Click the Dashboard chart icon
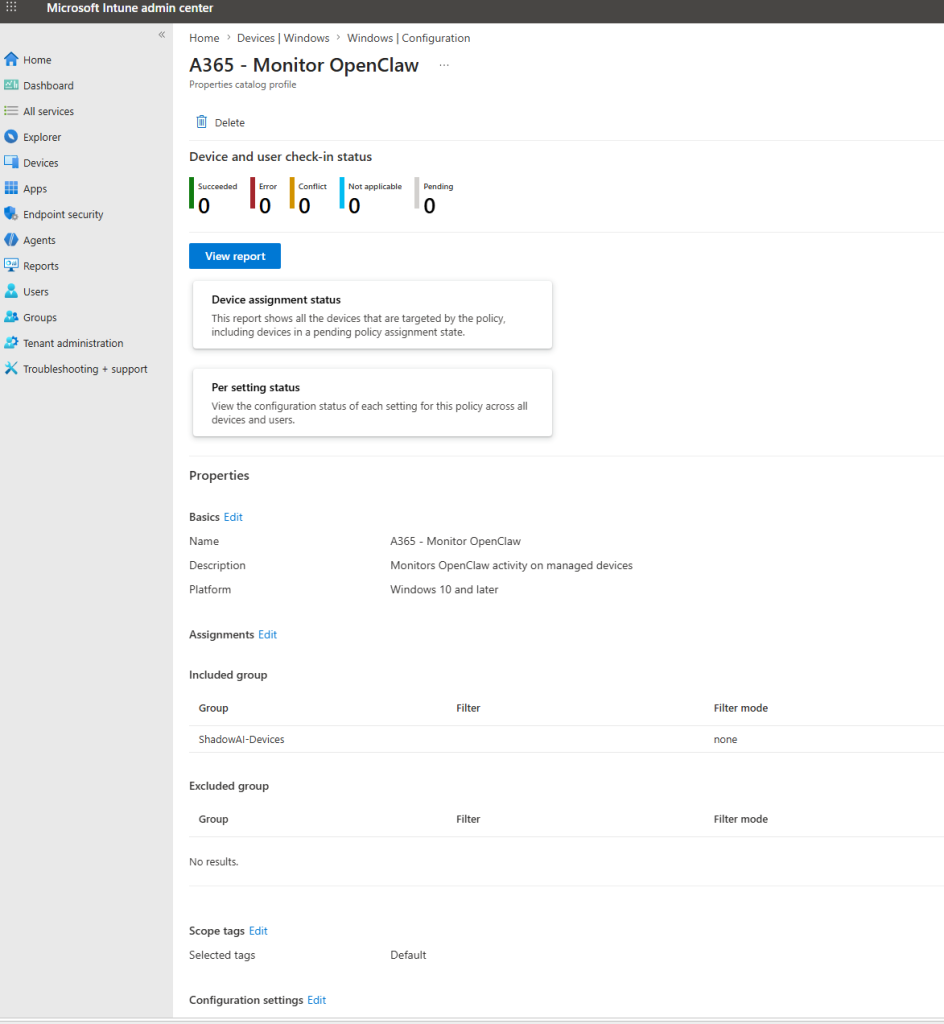 pyautogui.click(x=11, y=85)
